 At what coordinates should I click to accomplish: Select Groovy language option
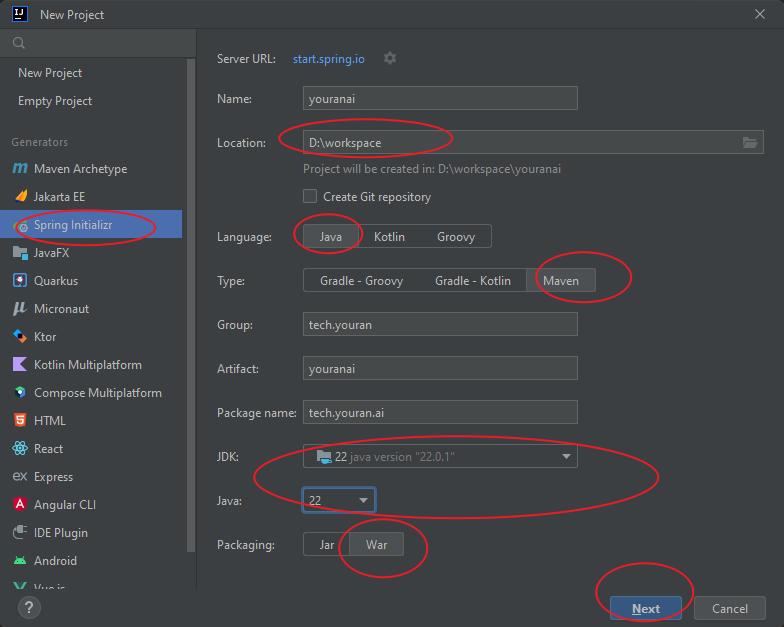[456, 236]
